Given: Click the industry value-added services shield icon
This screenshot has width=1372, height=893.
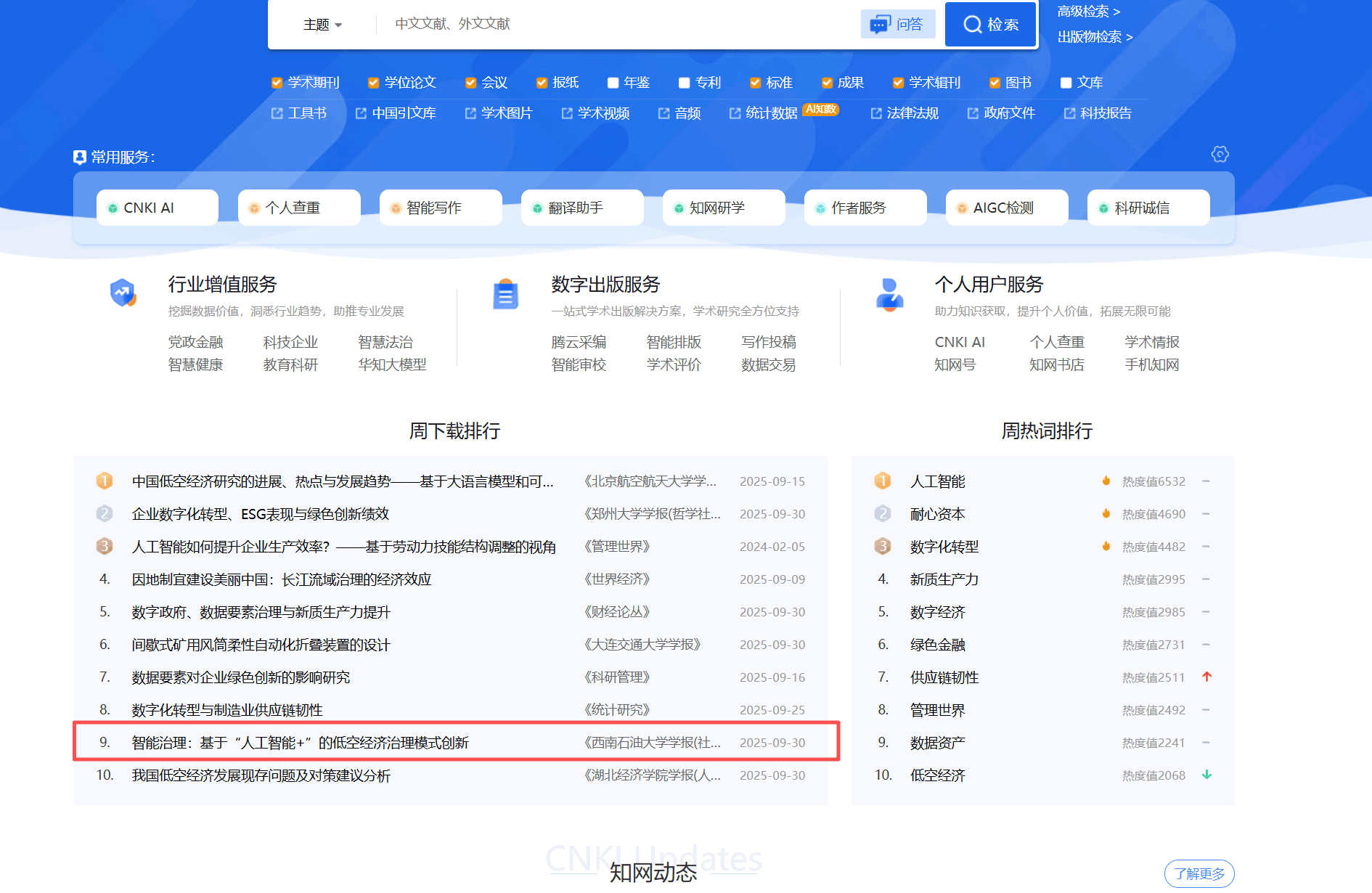Looking at the screenshot, I should coord(123,293).
